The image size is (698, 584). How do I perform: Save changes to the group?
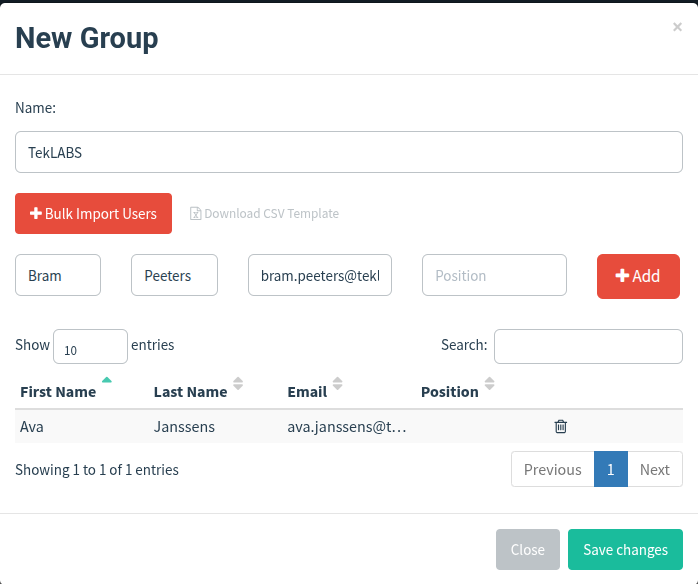click(x=625, y=550)
